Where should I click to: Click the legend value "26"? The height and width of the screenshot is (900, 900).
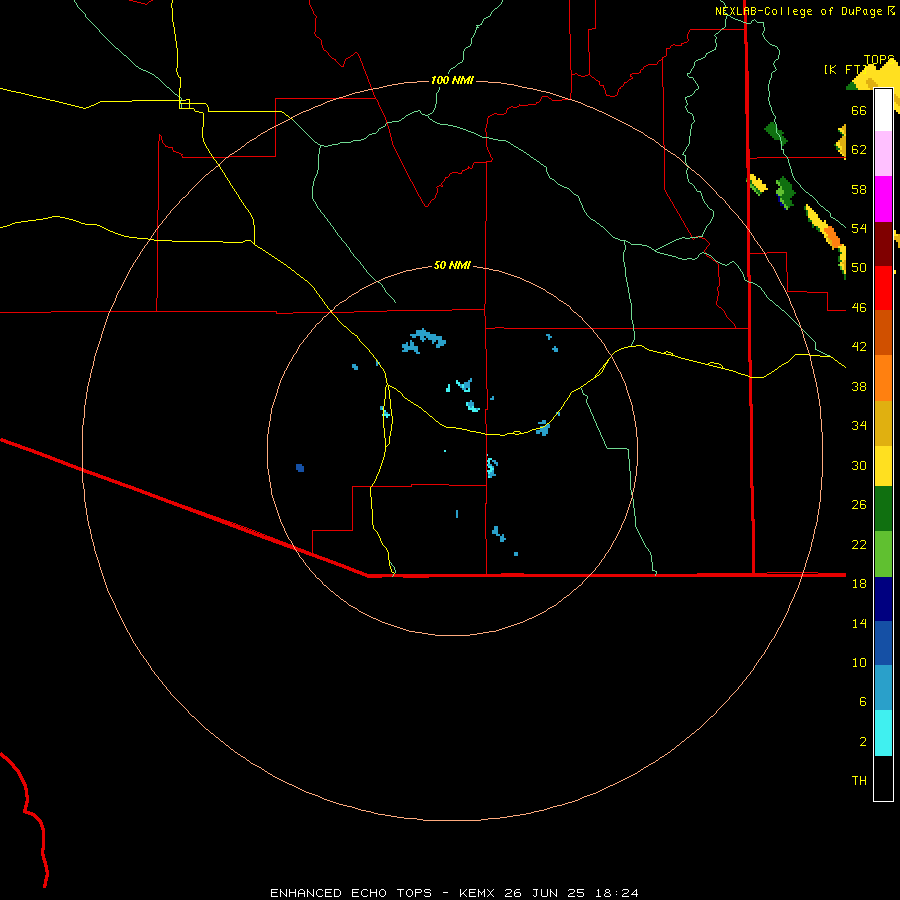point(859,505)
